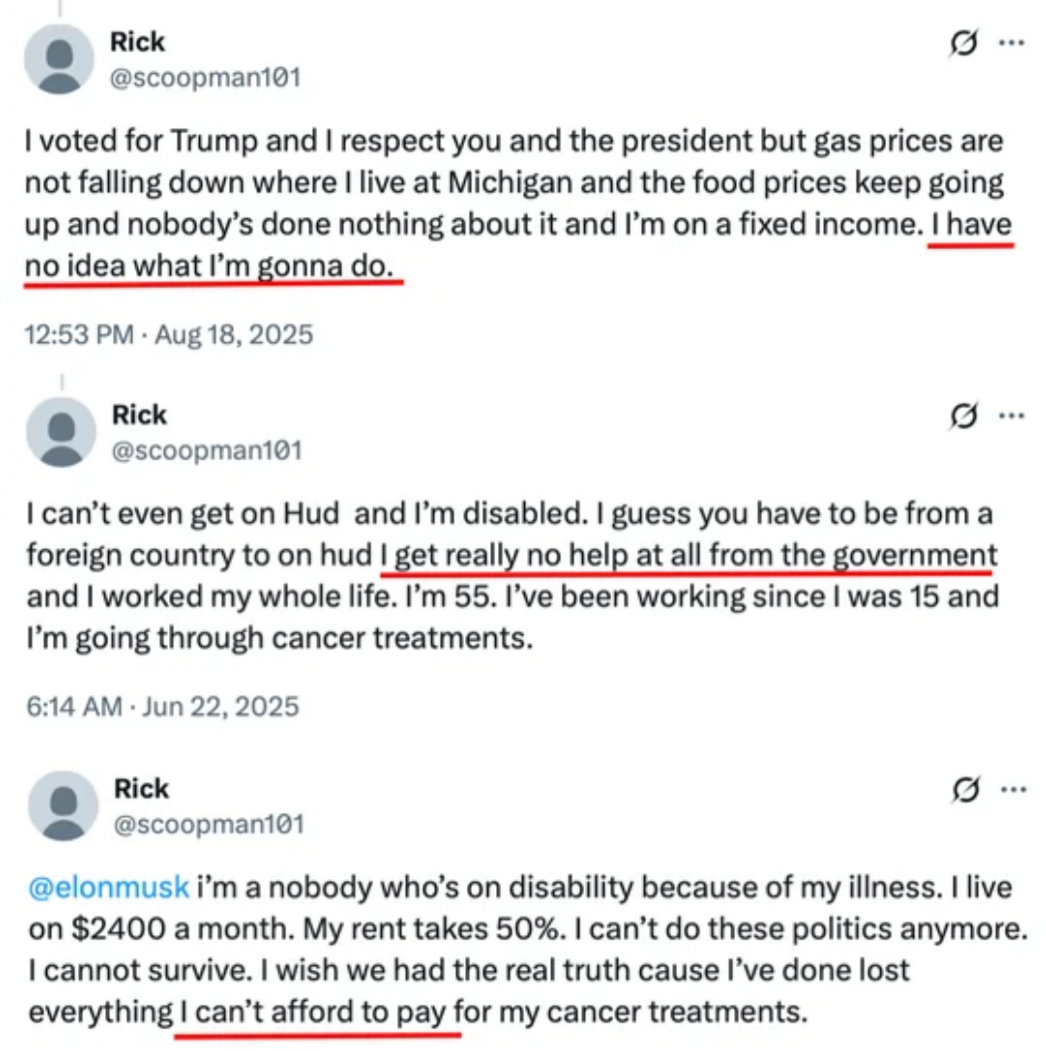Click Grok icon on the gas prices tweet
Viewport: 1046px width, 1051px height.
(x=965, y=44)
